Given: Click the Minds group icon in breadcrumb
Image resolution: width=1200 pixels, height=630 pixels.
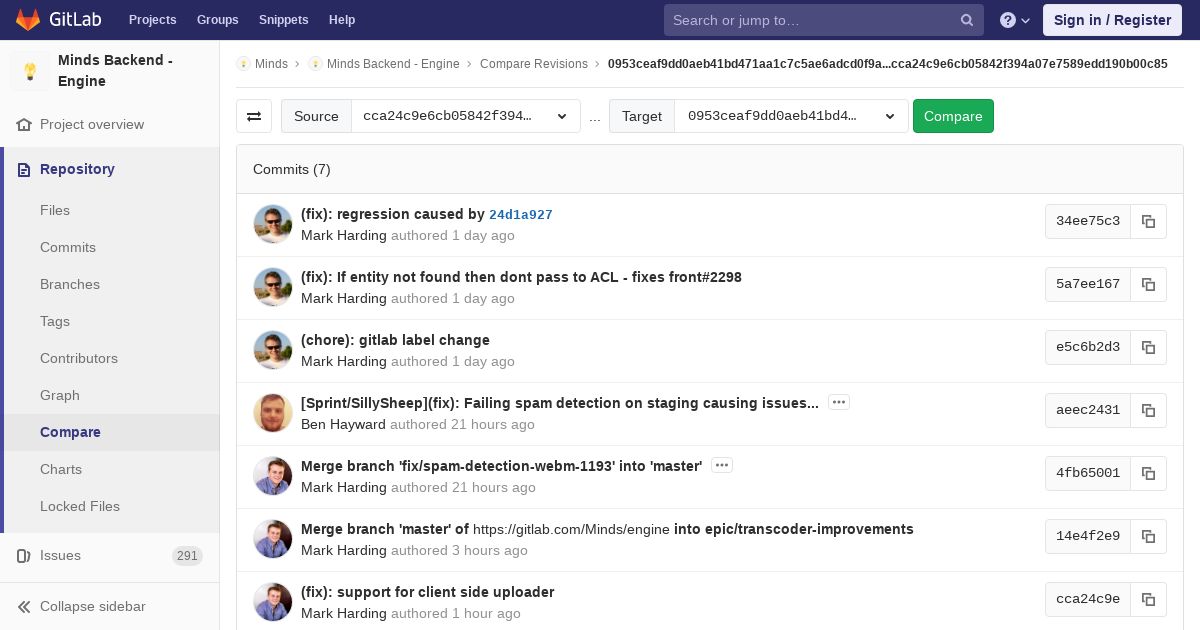Looking at the screenshot, I should pos(243,64).
